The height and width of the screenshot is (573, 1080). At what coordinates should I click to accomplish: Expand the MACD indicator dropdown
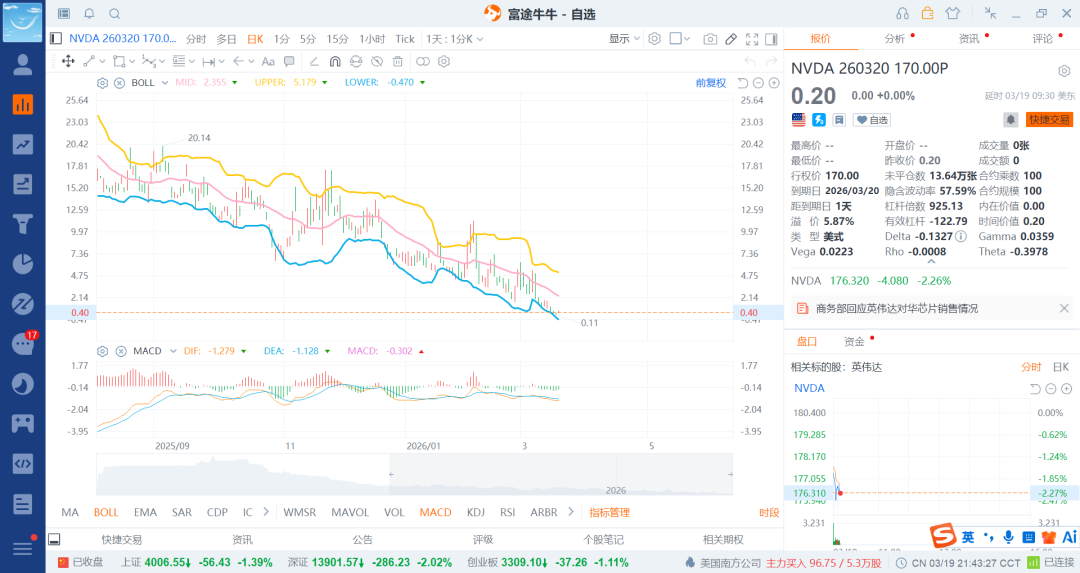coord(173,351)
